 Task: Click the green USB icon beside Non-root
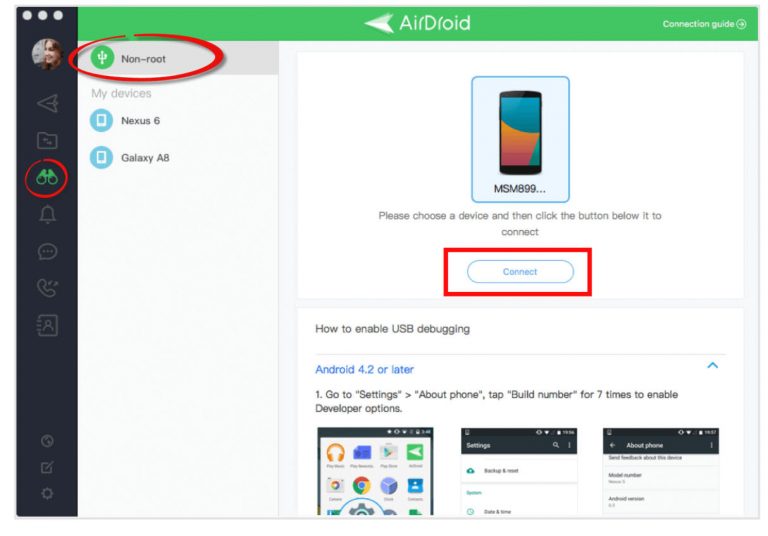tap(102, 58)
